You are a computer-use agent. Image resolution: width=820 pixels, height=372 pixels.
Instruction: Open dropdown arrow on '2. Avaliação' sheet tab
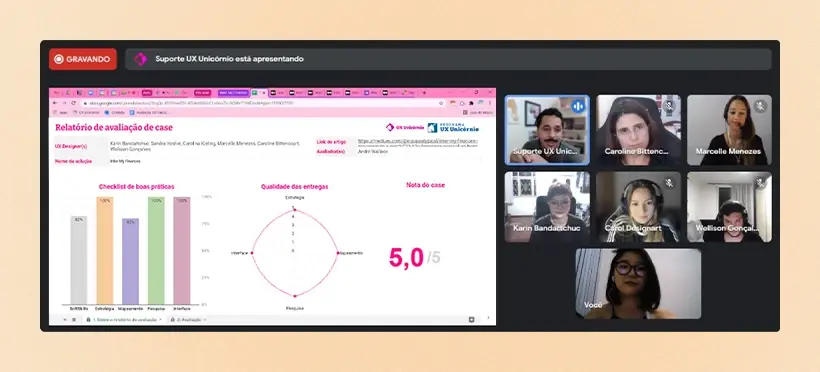204,319
